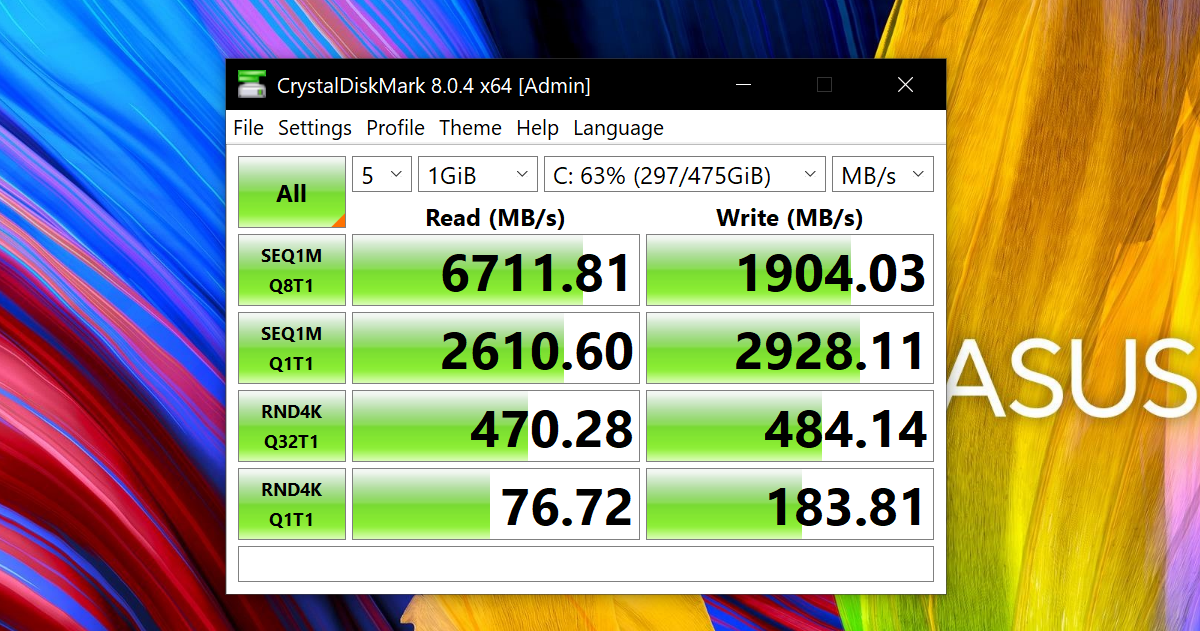
Task: Open the Profile menu
Action: (x=395, y=128)
